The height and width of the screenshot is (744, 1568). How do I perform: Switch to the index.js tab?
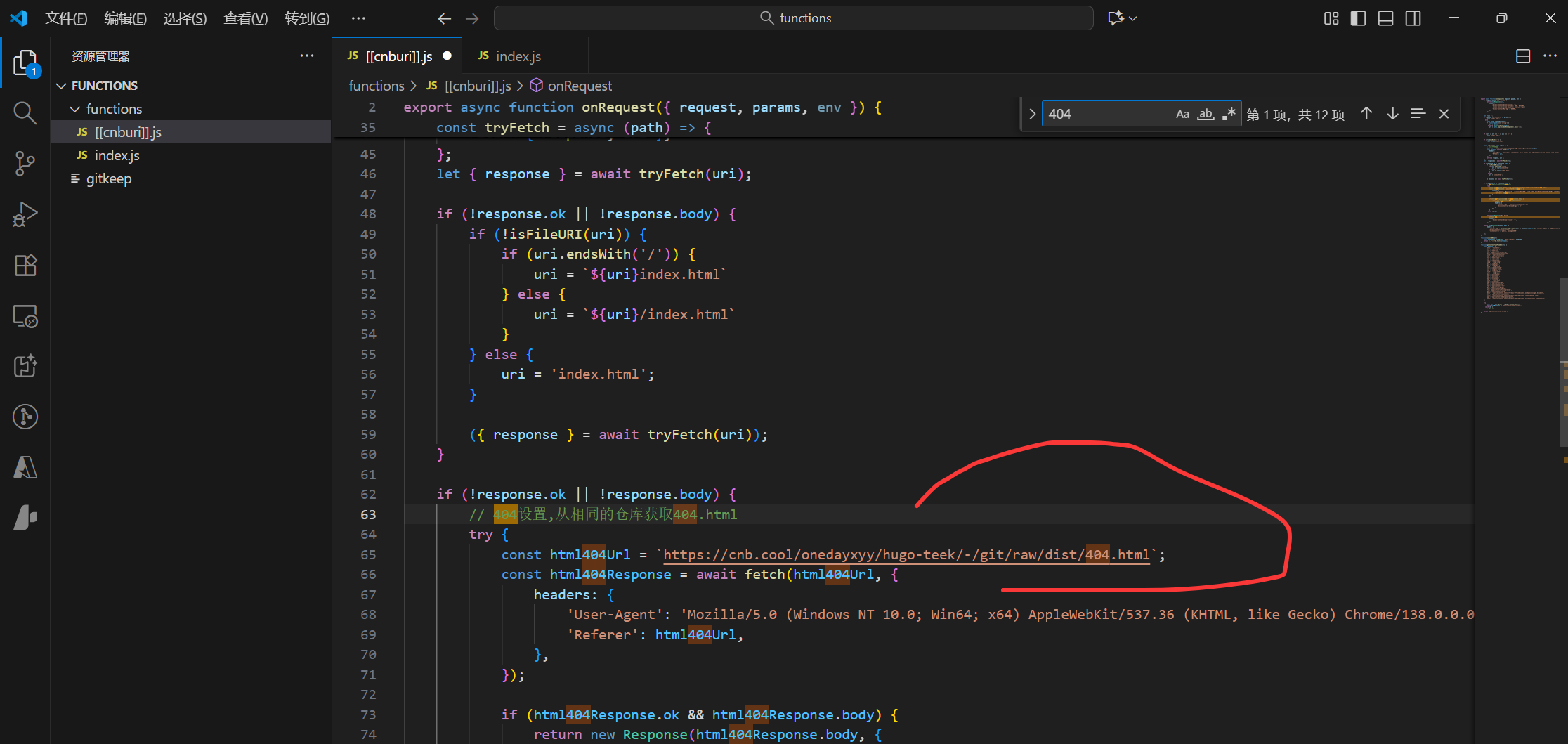coord(518,56)
